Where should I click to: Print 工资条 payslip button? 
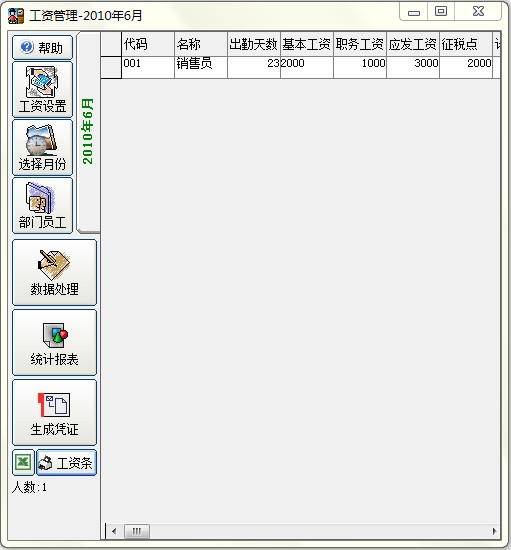(x=67, y=463)
